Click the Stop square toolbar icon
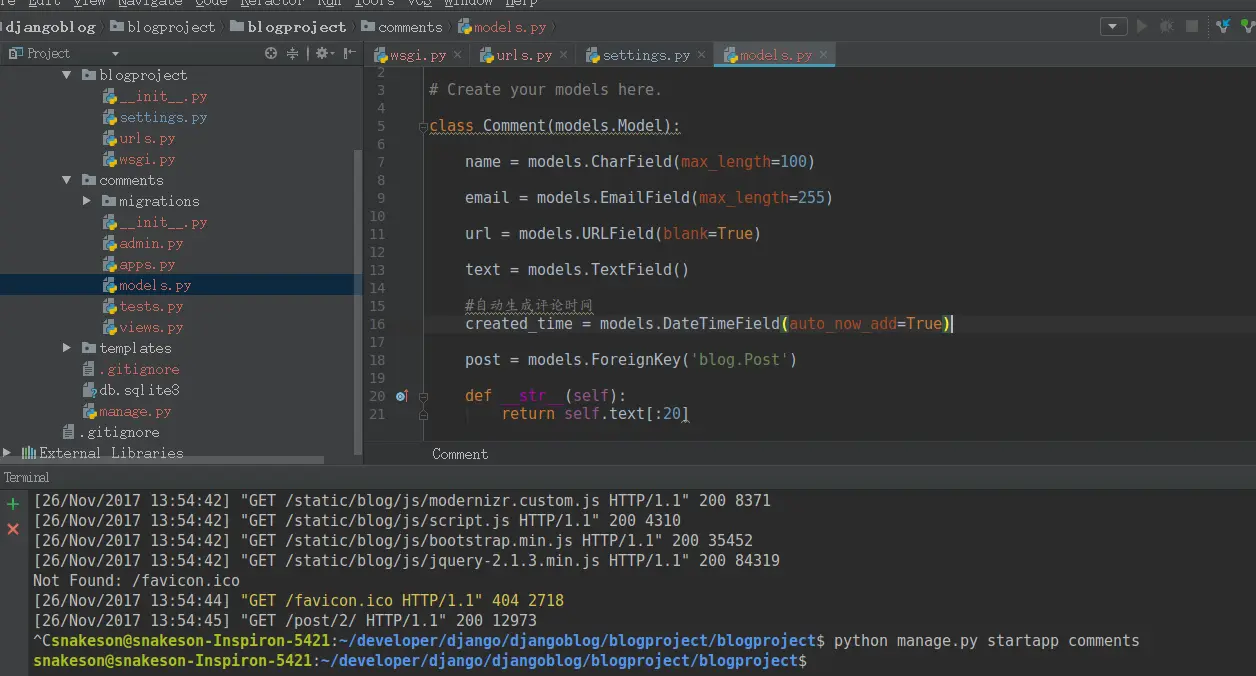The image size is (1256, 676). pyautogui.click(x=1192, y=27)
